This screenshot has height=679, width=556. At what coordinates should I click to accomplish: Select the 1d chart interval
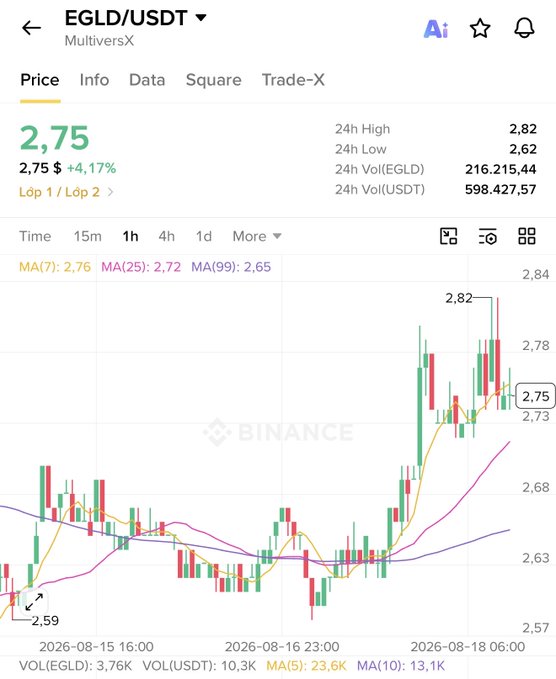click(x=204, y=236)
